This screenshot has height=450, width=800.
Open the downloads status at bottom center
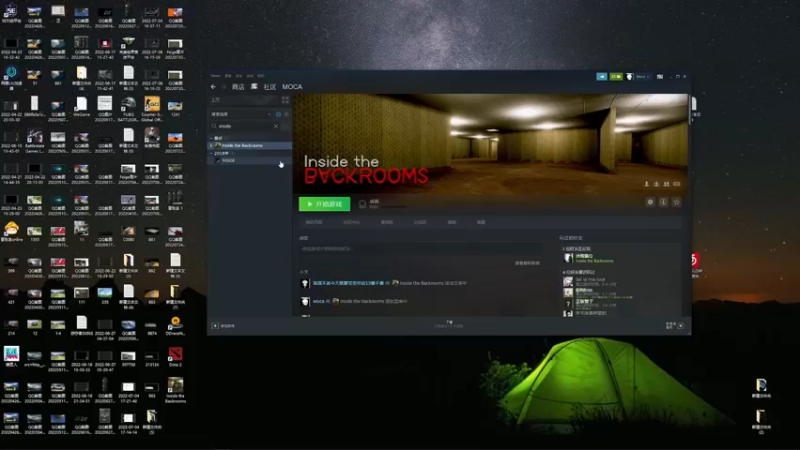coord(449,324)
